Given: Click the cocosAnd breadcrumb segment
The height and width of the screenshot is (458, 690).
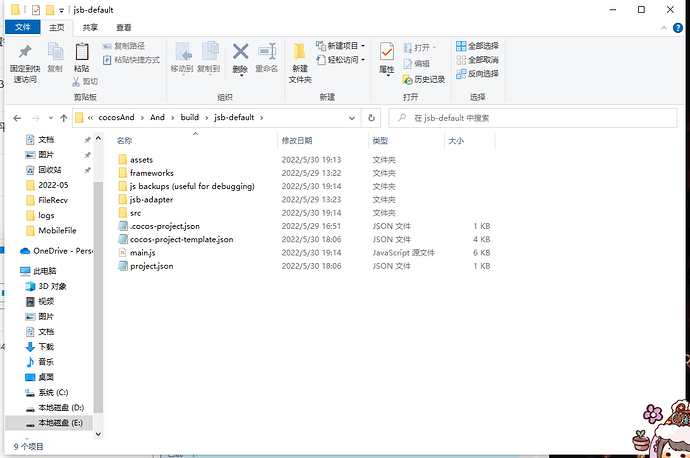Looking at the screenshot, I should (x=116, y=117).
